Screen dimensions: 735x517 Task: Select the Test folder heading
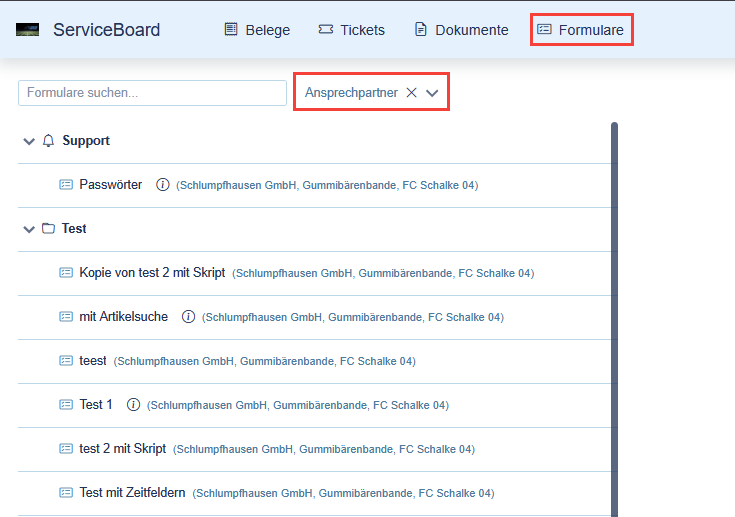(74, 228)
